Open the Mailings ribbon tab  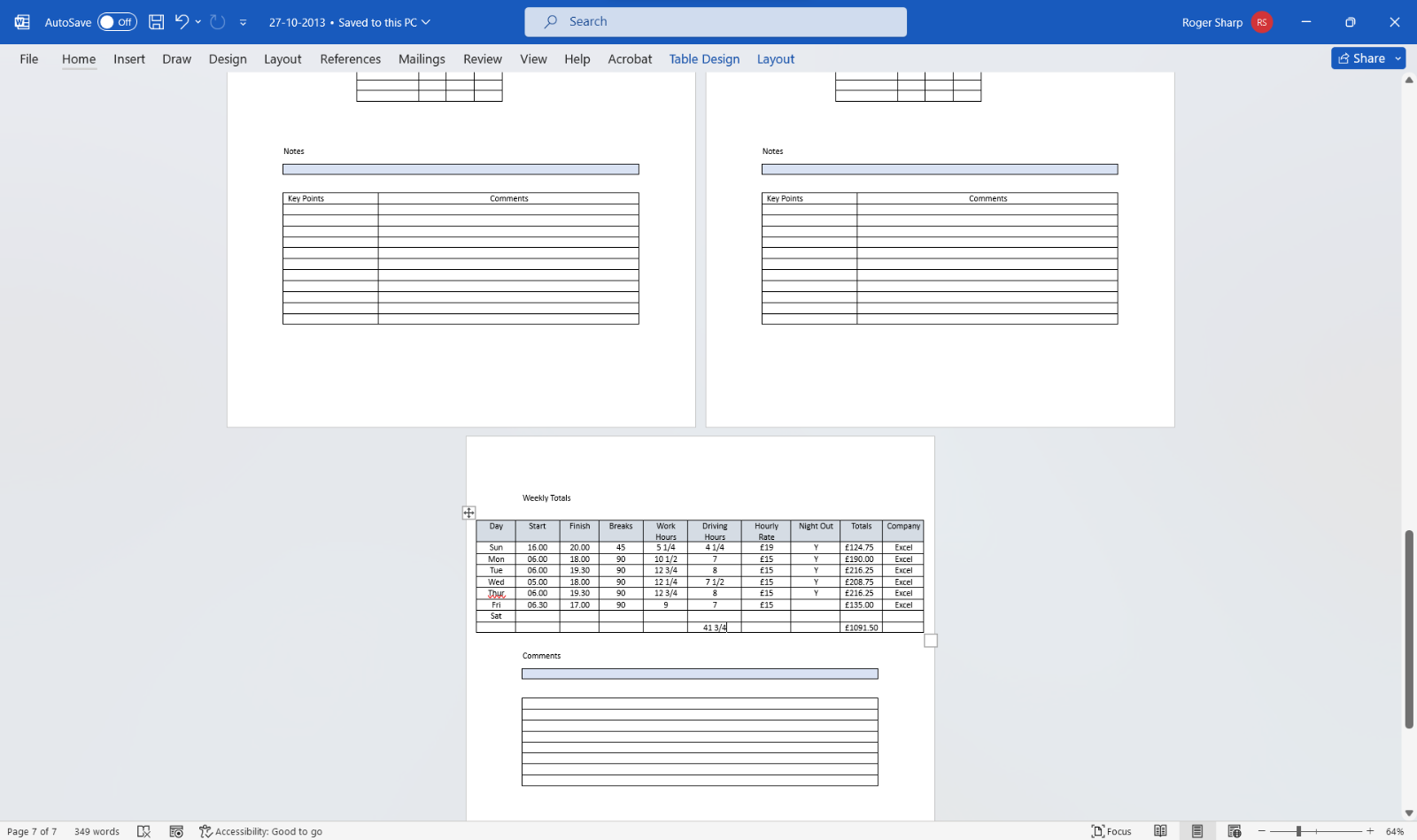pos(422,58)
